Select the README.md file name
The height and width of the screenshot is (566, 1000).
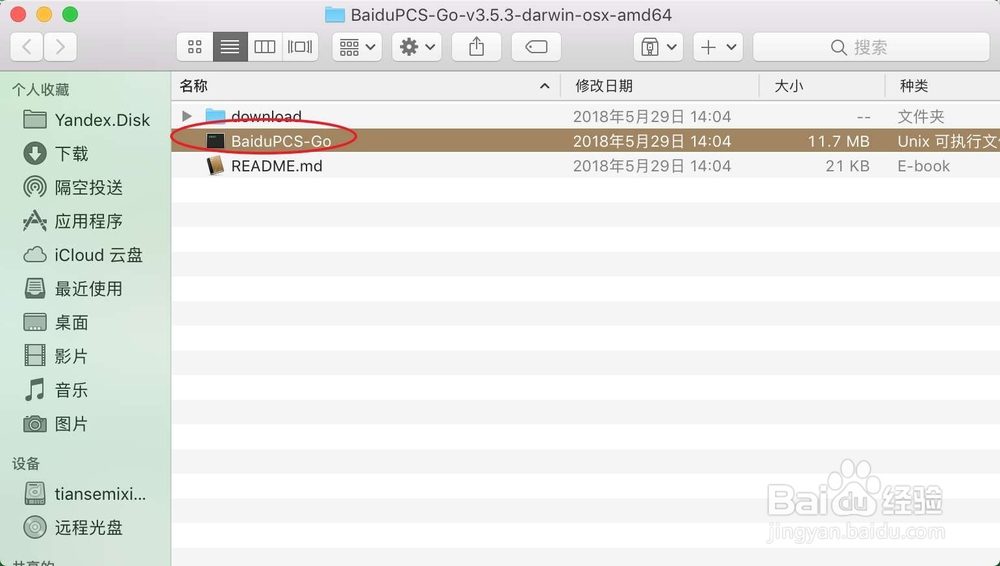[277, 166]
